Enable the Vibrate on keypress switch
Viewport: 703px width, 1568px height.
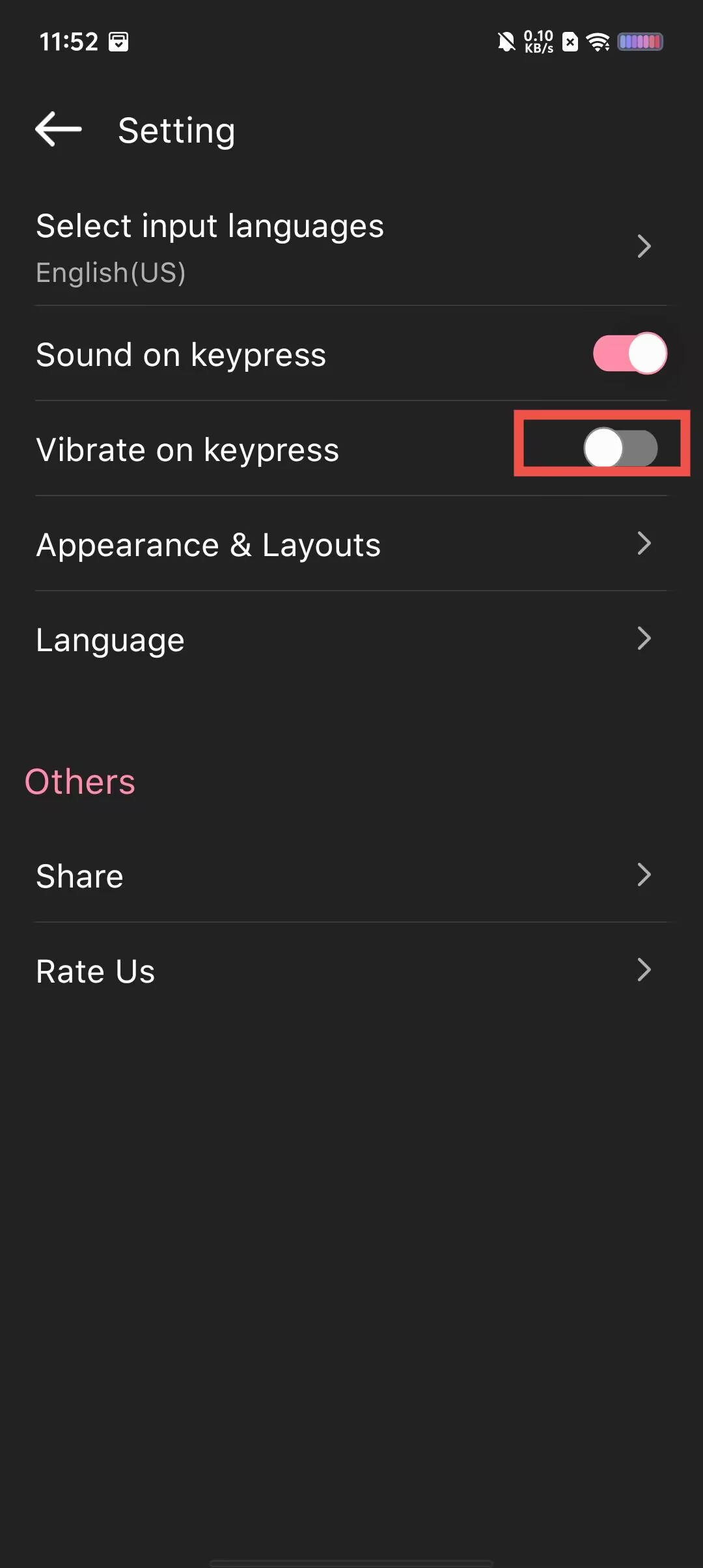620,448
